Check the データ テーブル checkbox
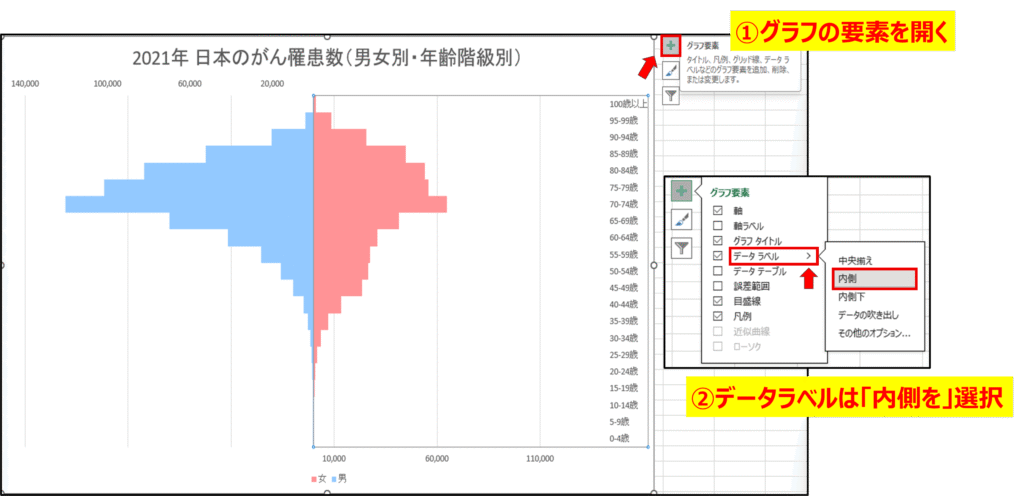The height and width of the screenshot is (496, 1024). point(717,271)
